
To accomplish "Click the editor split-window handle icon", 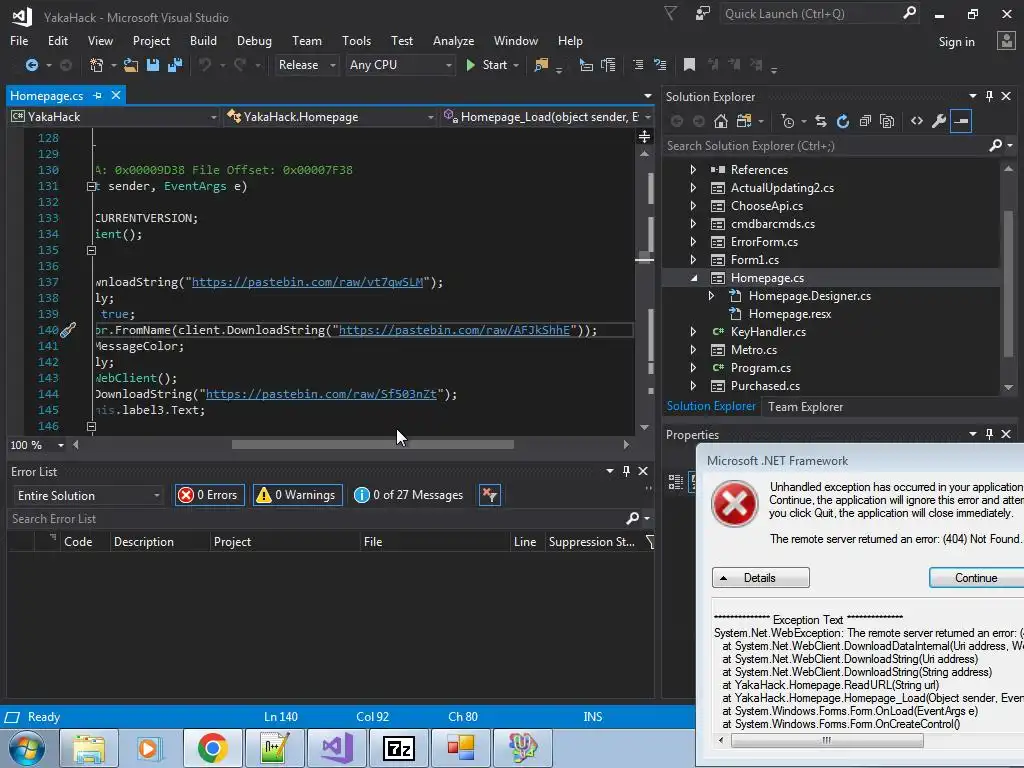I will 645,136.
